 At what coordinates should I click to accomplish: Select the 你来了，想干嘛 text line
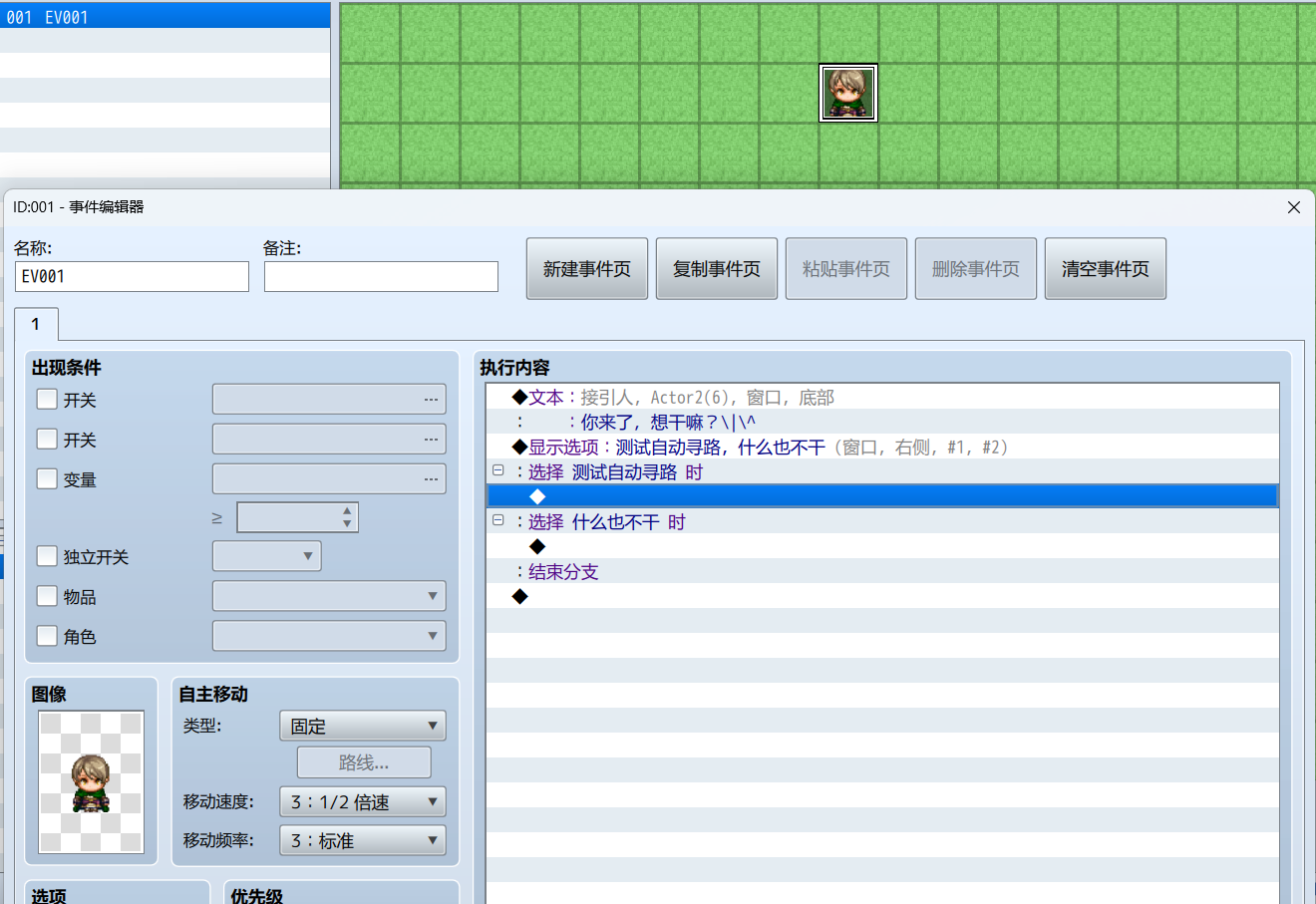[882, 422]
